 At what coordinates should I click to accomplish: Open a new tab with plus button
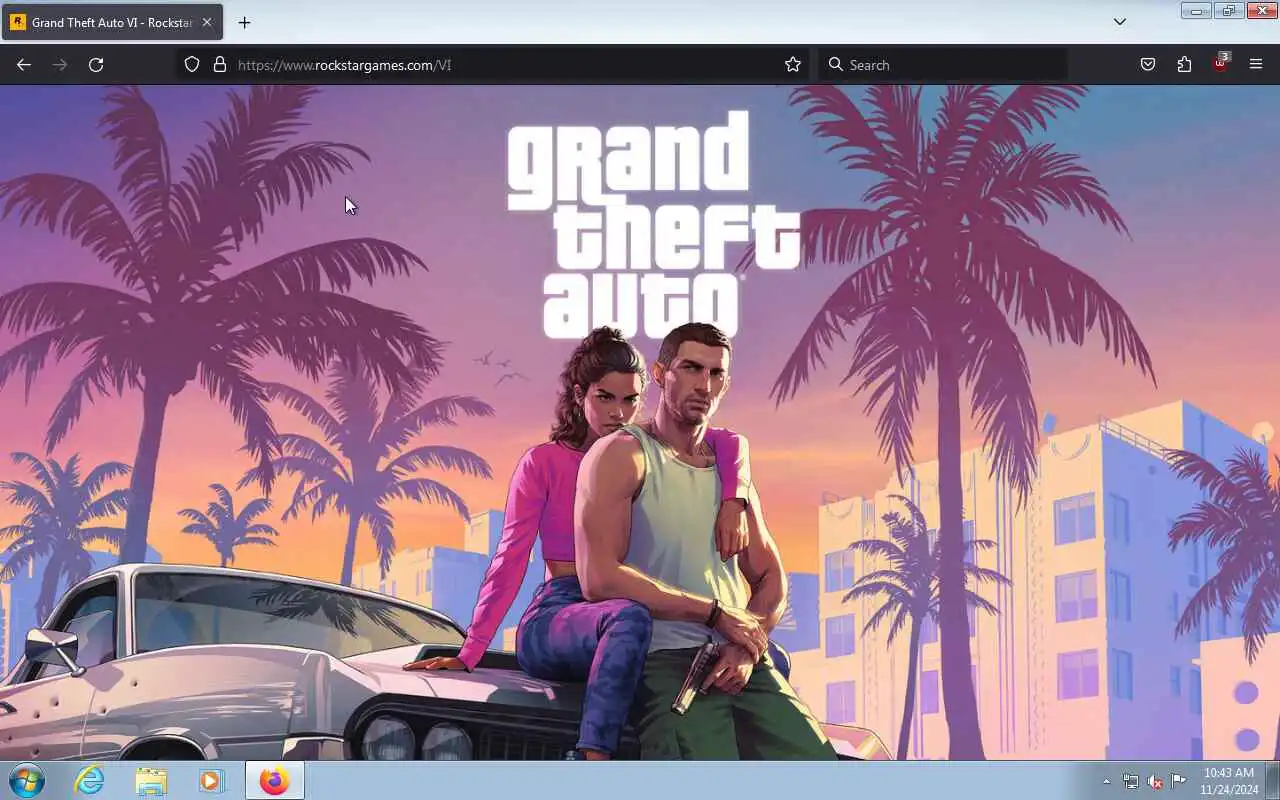pos(245,22)
